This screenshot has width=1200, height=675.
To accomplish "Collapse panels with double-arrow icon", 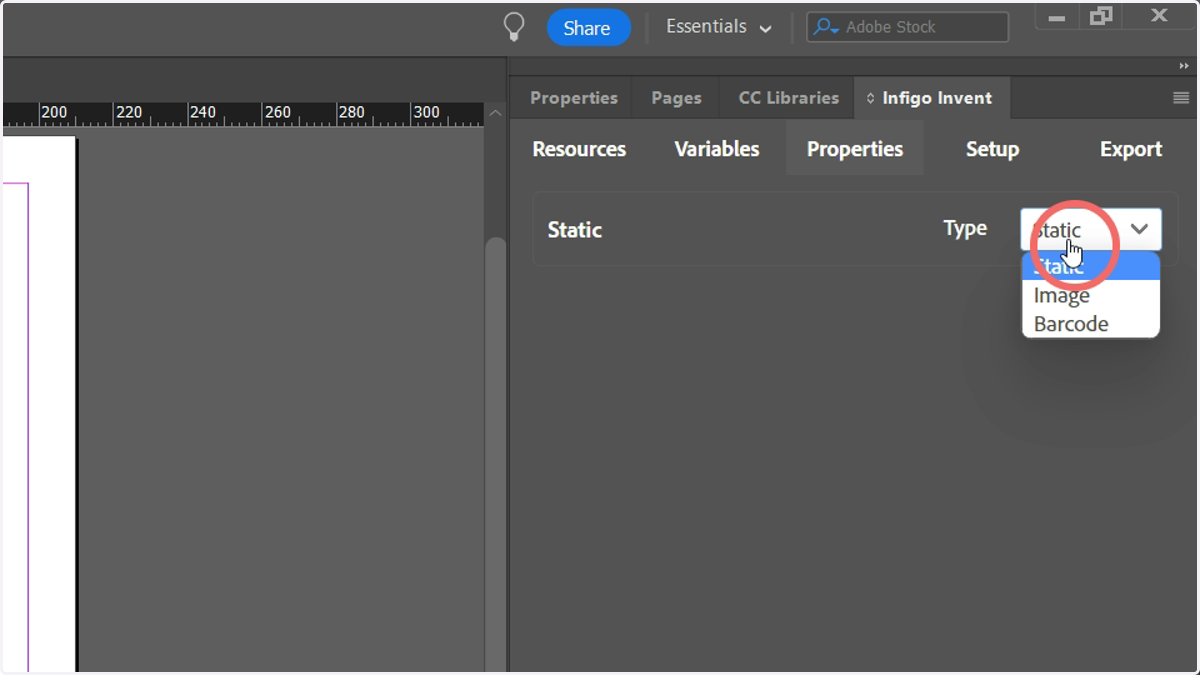I will point(1184,66).
